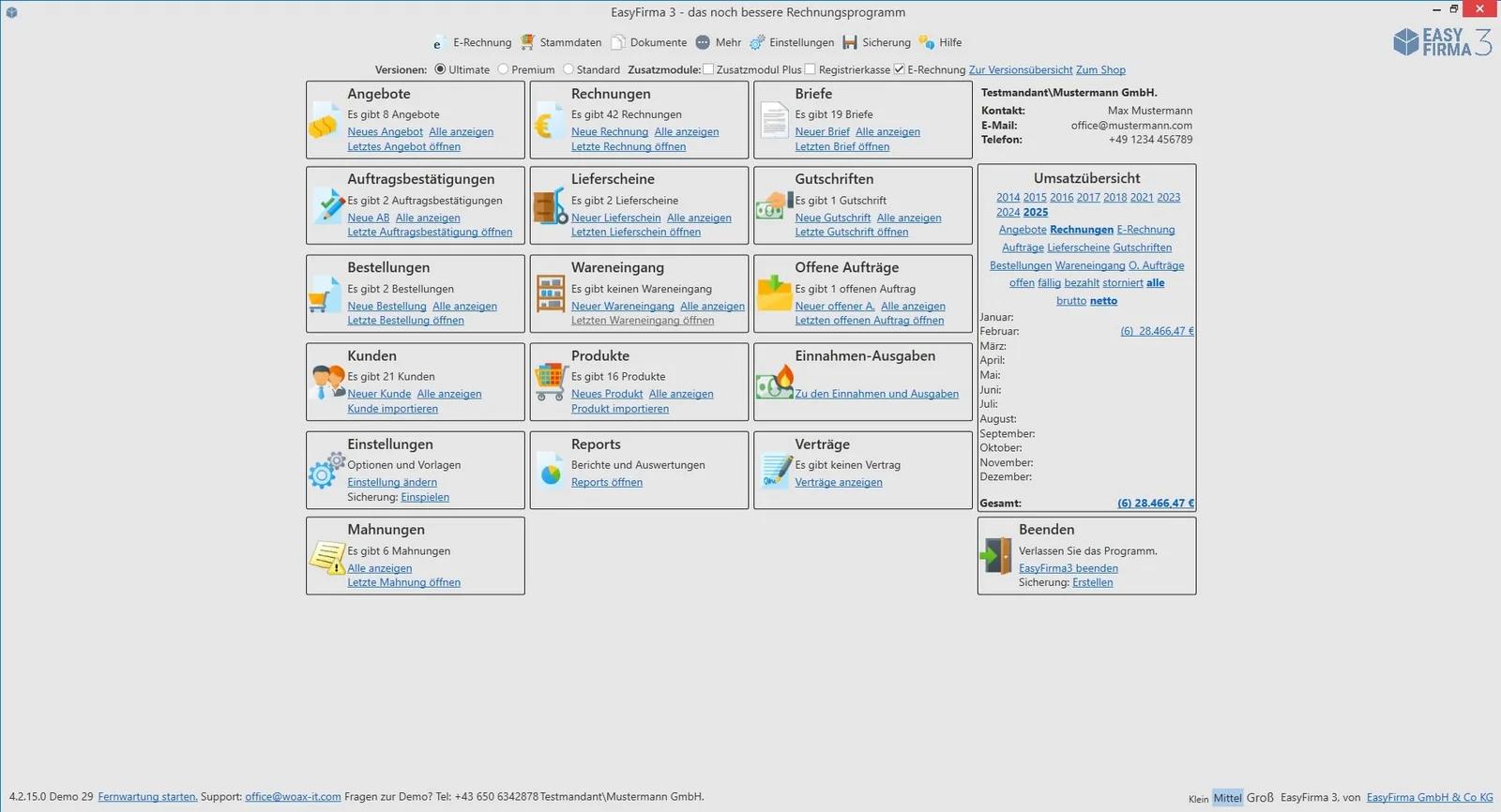Viewport: 1501px width, 812px height.
Task: Open Zur Versionsübersicht link
Action: click(1021, 70)
